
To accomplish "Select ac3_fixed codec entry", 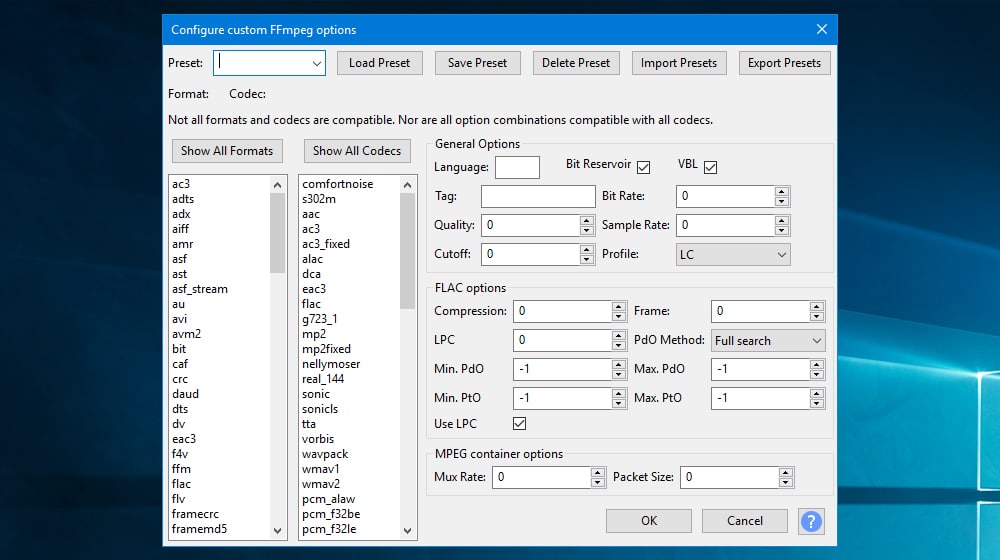I will [326, 244].
